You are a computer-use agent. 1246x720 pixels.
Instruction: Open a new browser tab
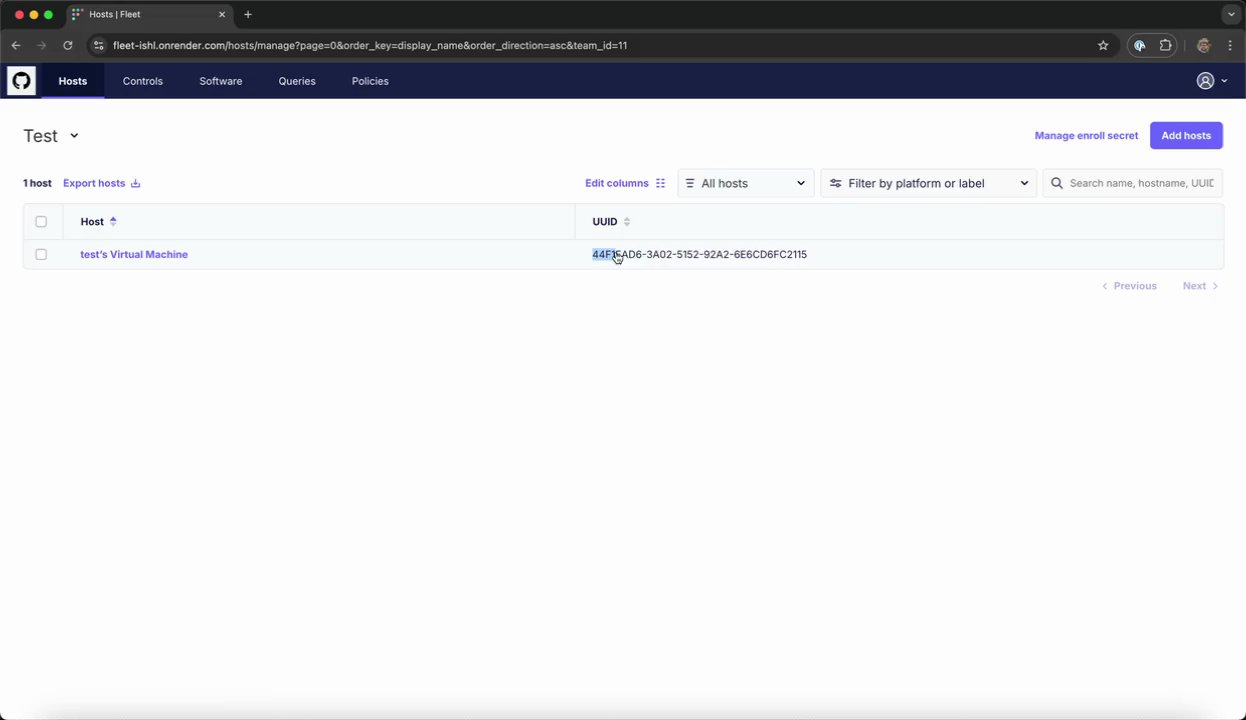248,14
